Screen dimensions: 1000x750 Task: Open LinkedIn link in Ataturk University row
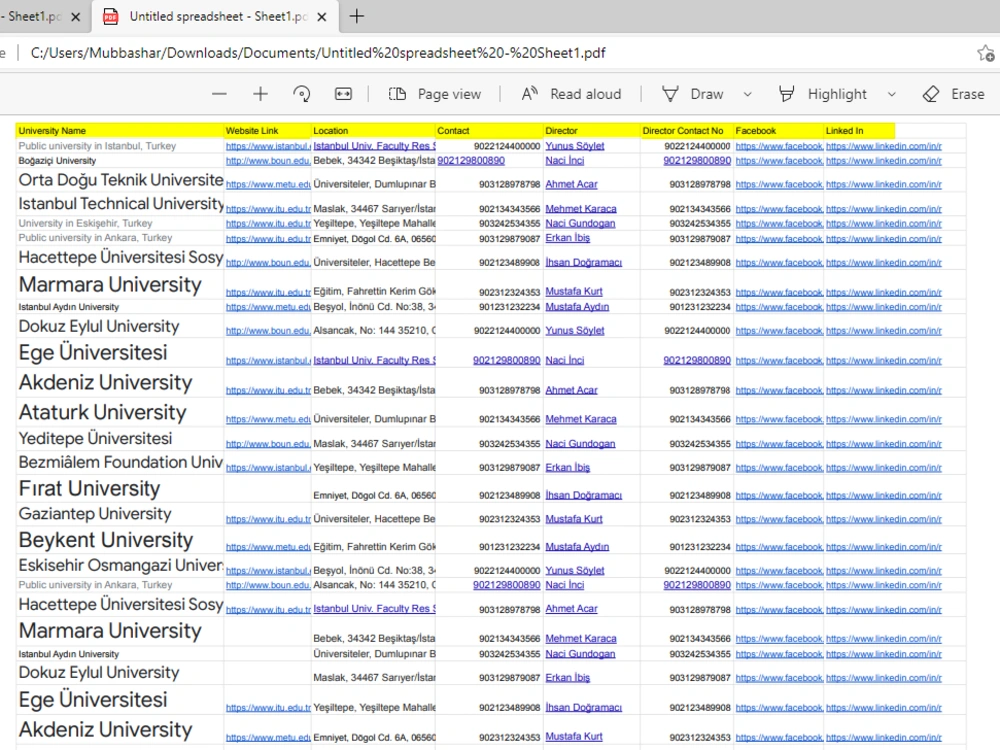883,420
